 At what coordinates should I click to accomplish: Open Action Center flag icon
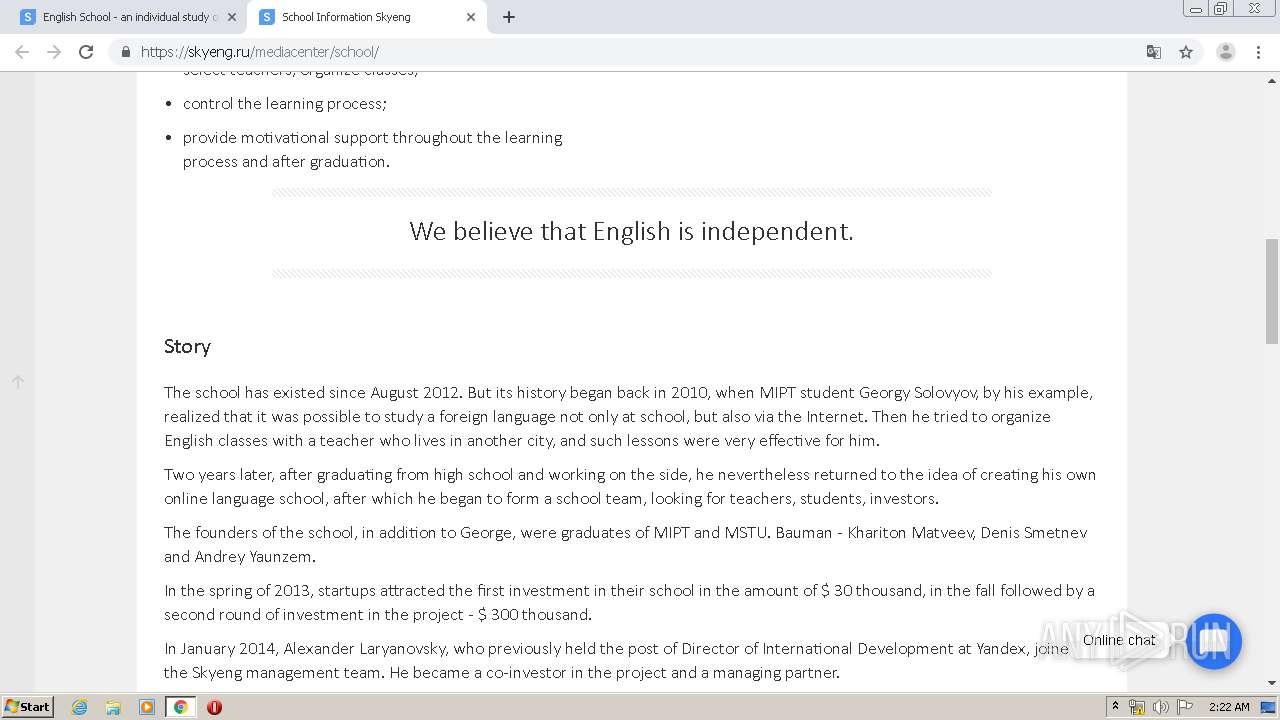[x=1185, y=707]
